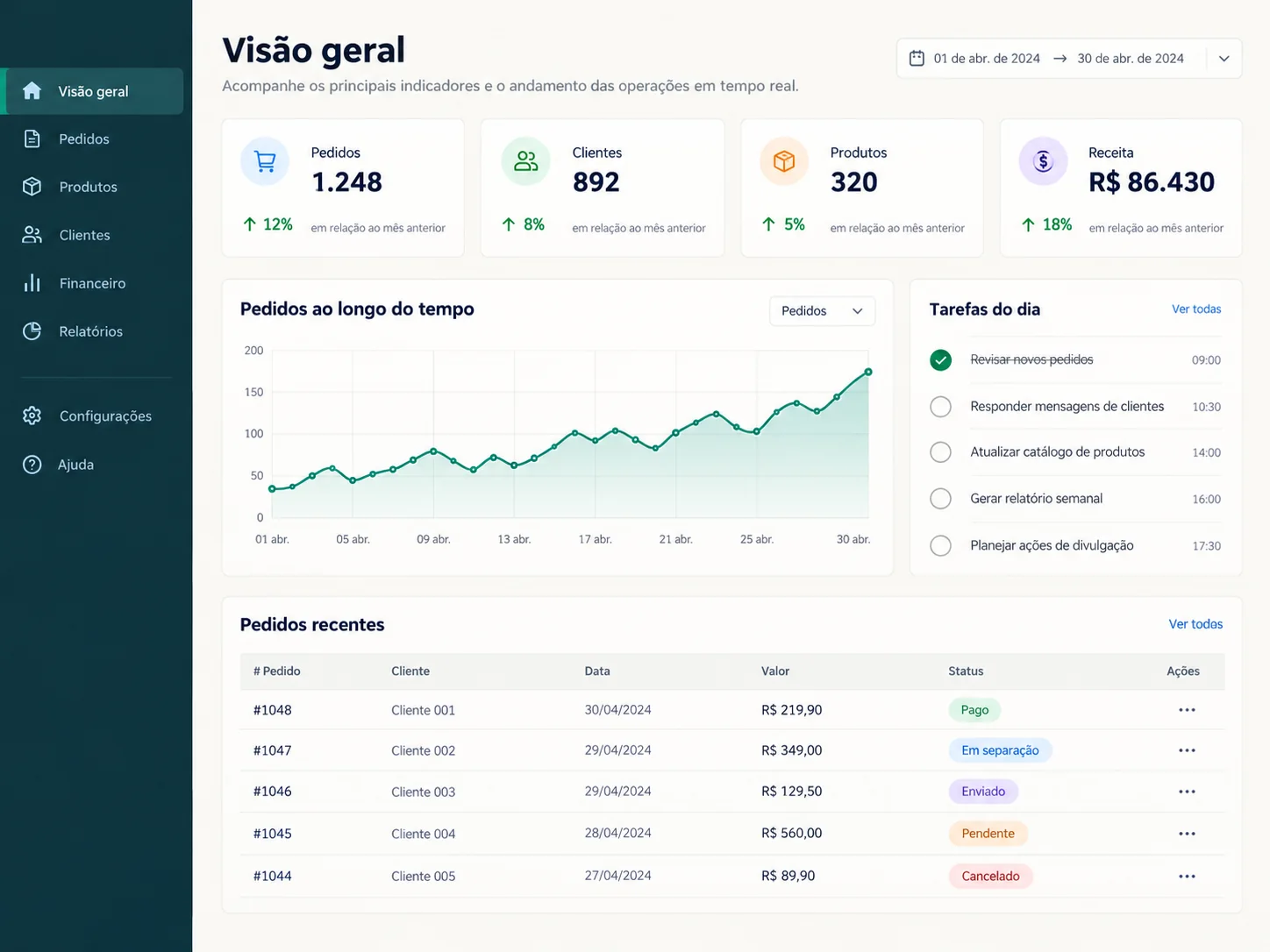Expand the date range dropdown chevron
Viewport: 1270px width, 952px height.
[1224, 59]
